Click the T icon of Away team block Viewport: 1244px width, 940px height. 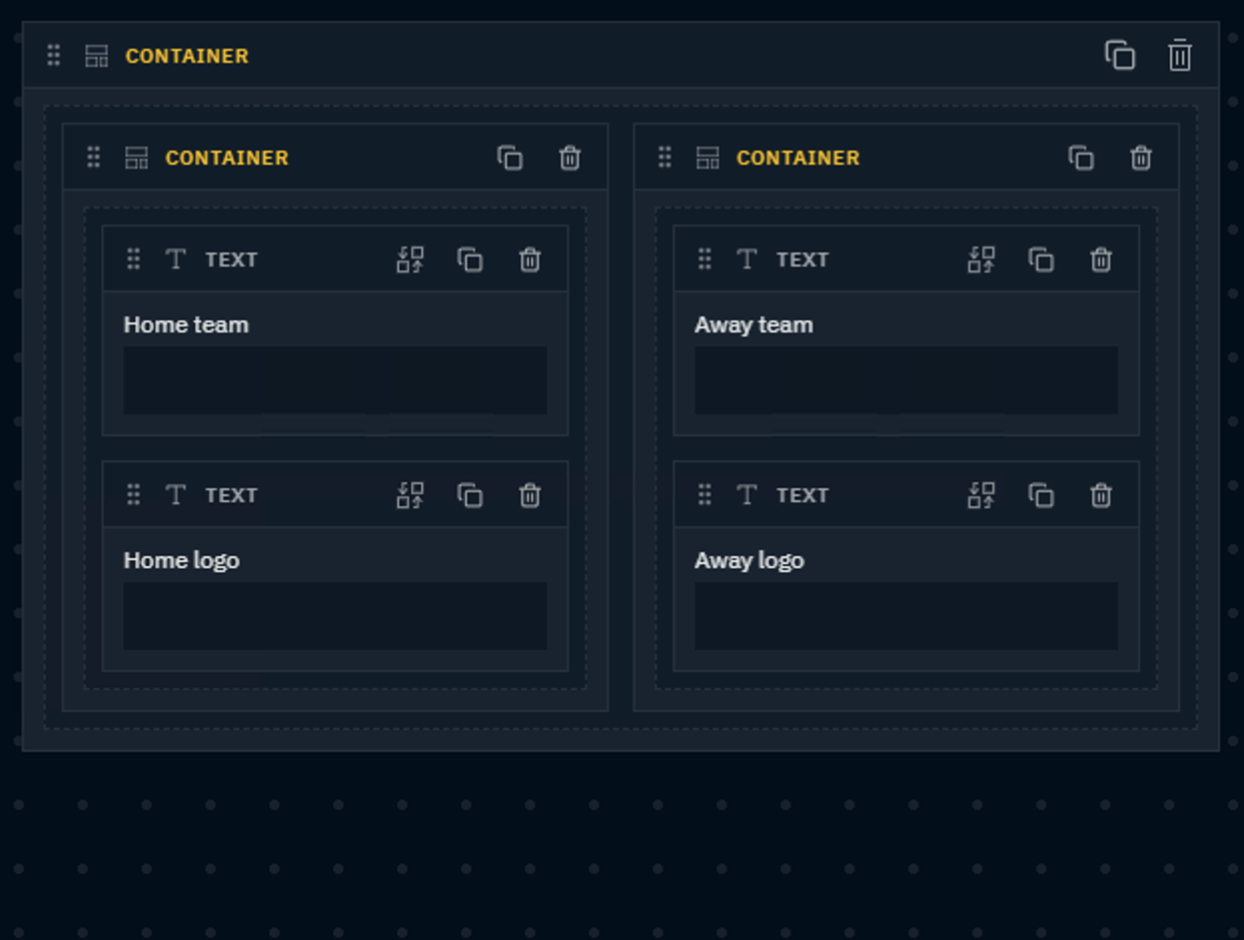[747, 260]
